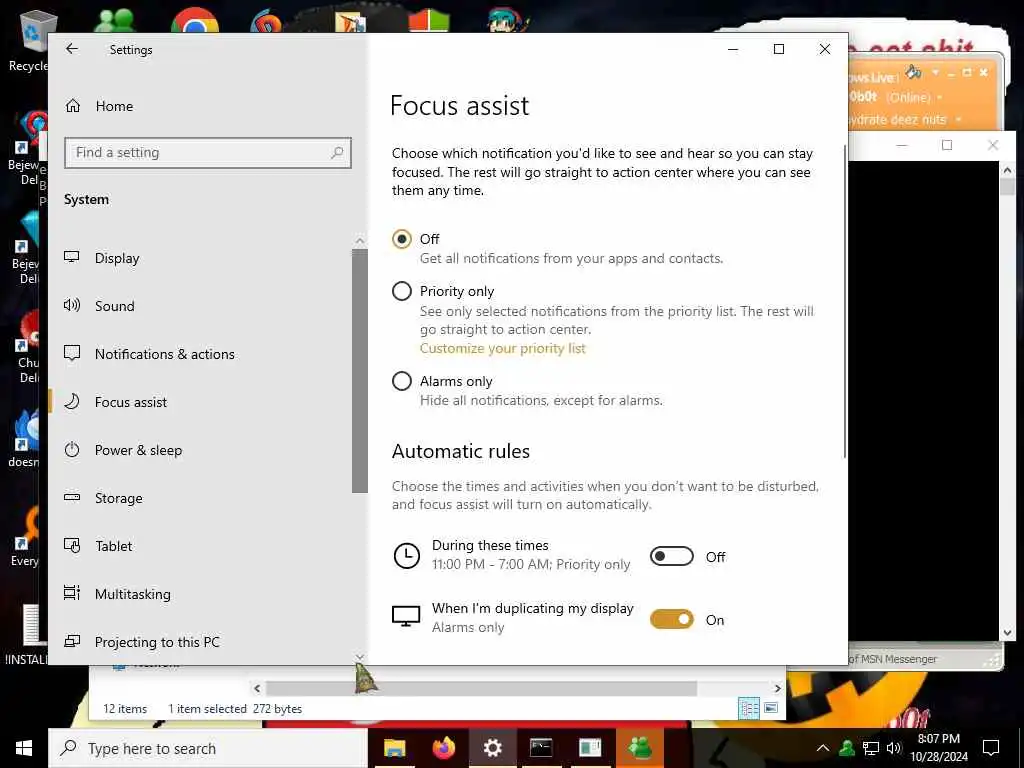This screenshot has width=1024, height=768.
Task: Open Tablet via its tablet icon
Action: 72,545
